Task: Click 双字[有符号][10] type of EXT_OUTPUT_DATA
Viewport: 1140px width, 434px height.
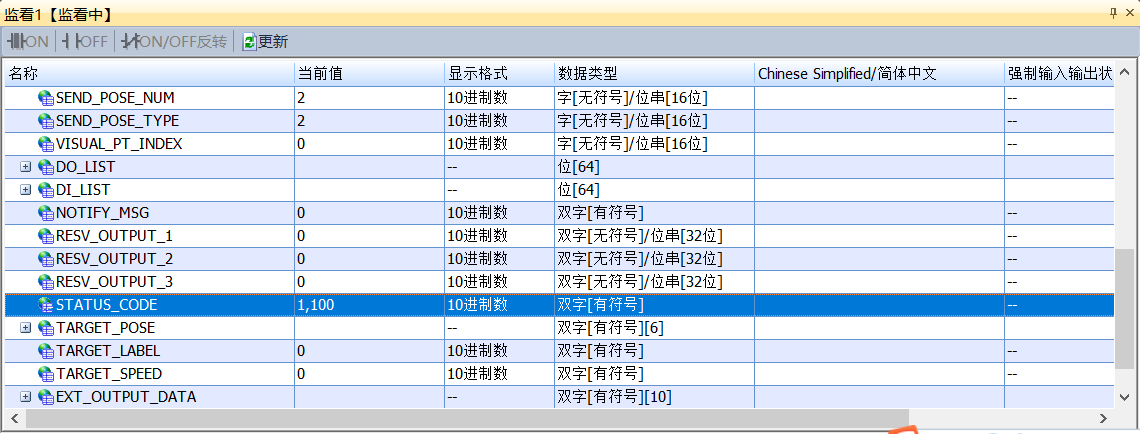Action: 614,397
